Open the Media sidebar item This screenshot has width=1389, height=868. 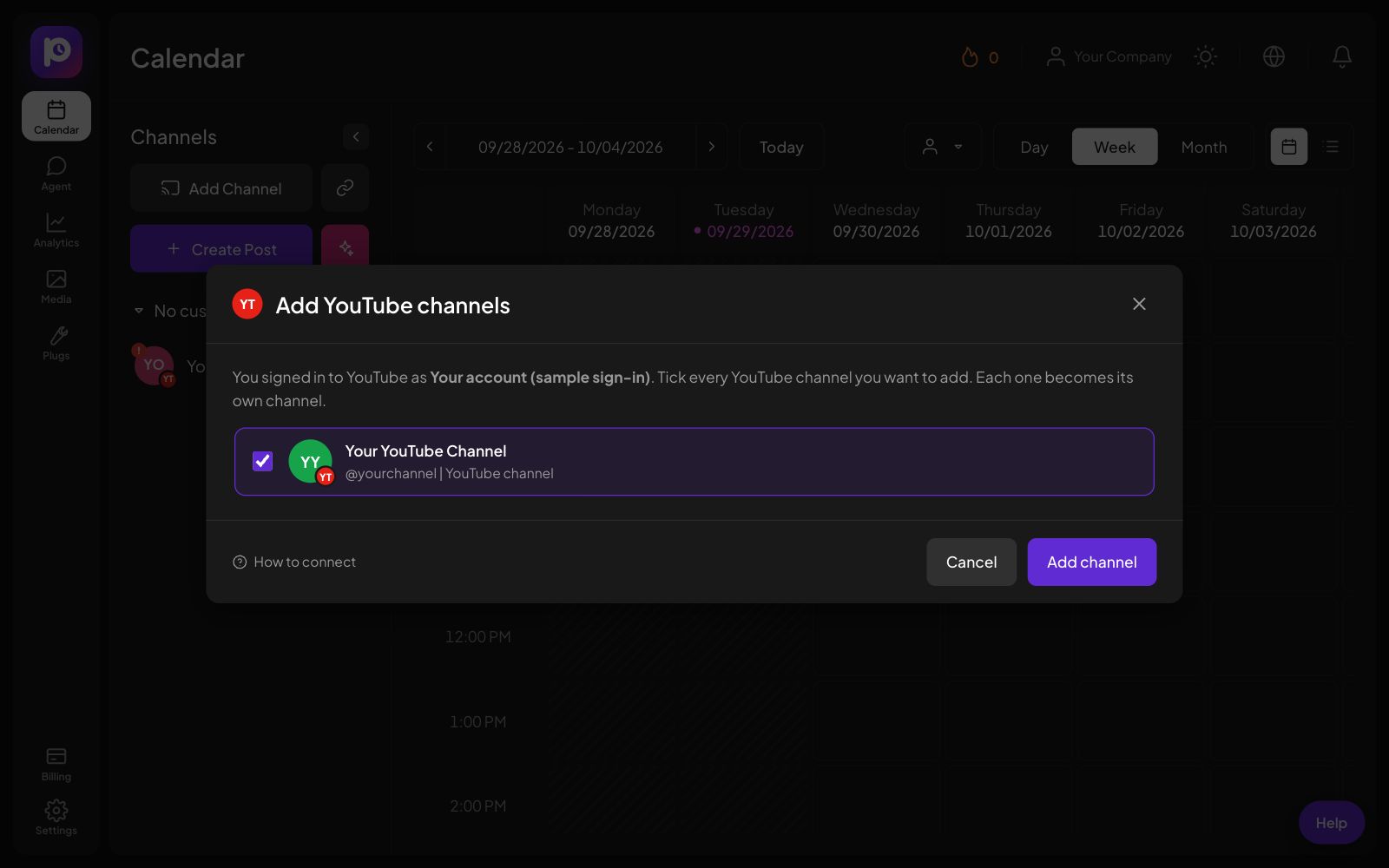(x=56, y=286)
